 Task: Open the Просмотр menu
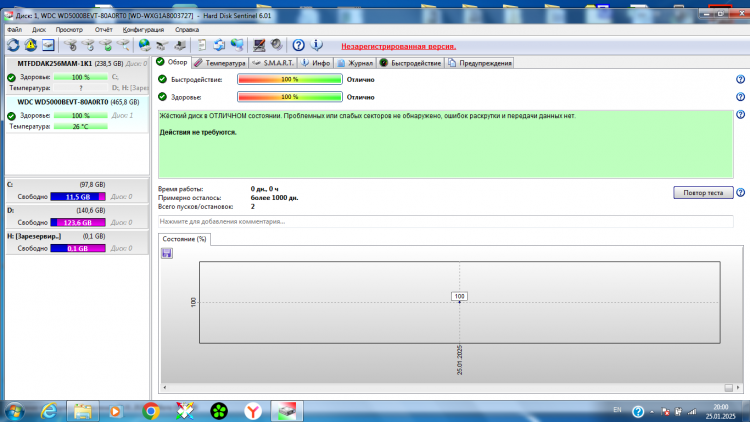click(69, 30)
